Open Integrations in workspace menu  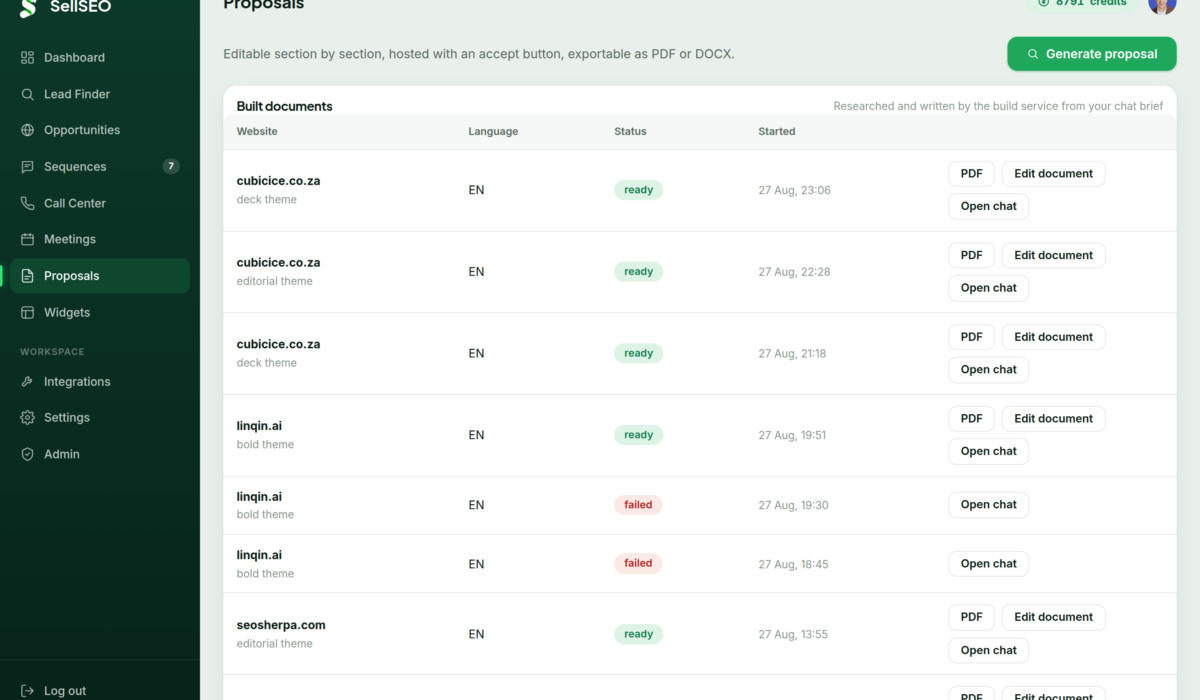pos(100,382)
